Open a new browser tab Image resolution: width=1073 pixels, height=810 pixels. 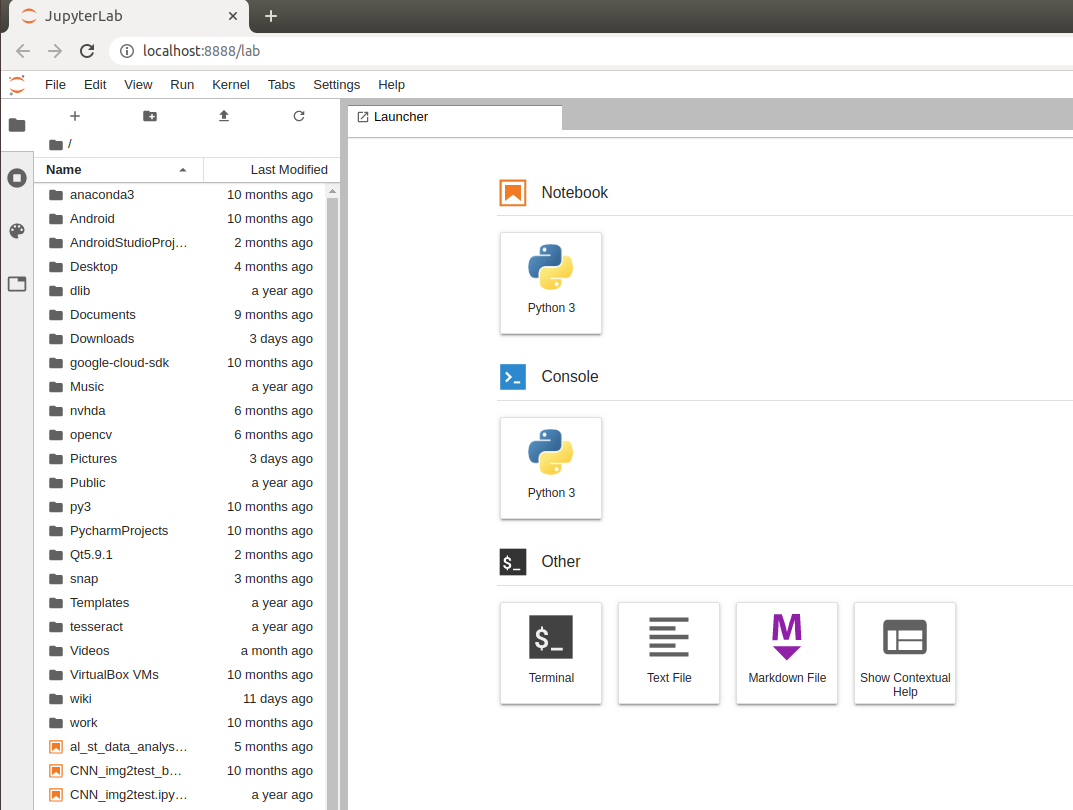[x=271, y=16]
